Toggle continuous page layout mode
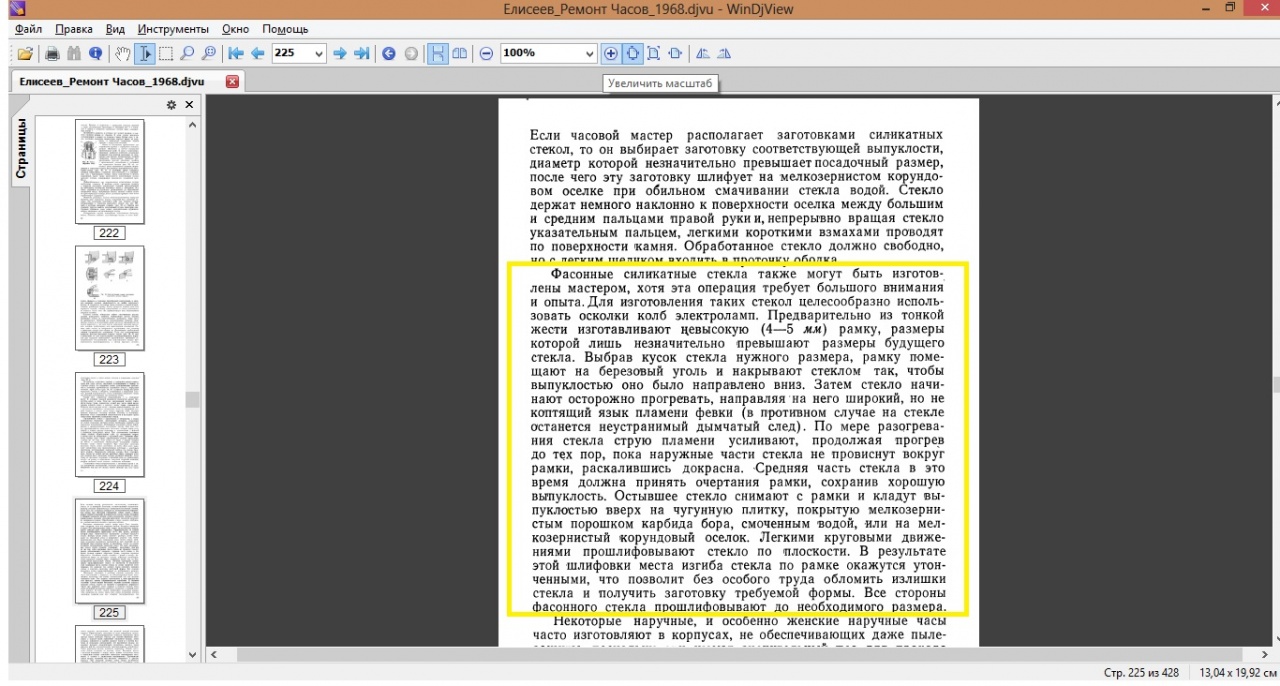The image size is (1280, 686). (438, 54)
